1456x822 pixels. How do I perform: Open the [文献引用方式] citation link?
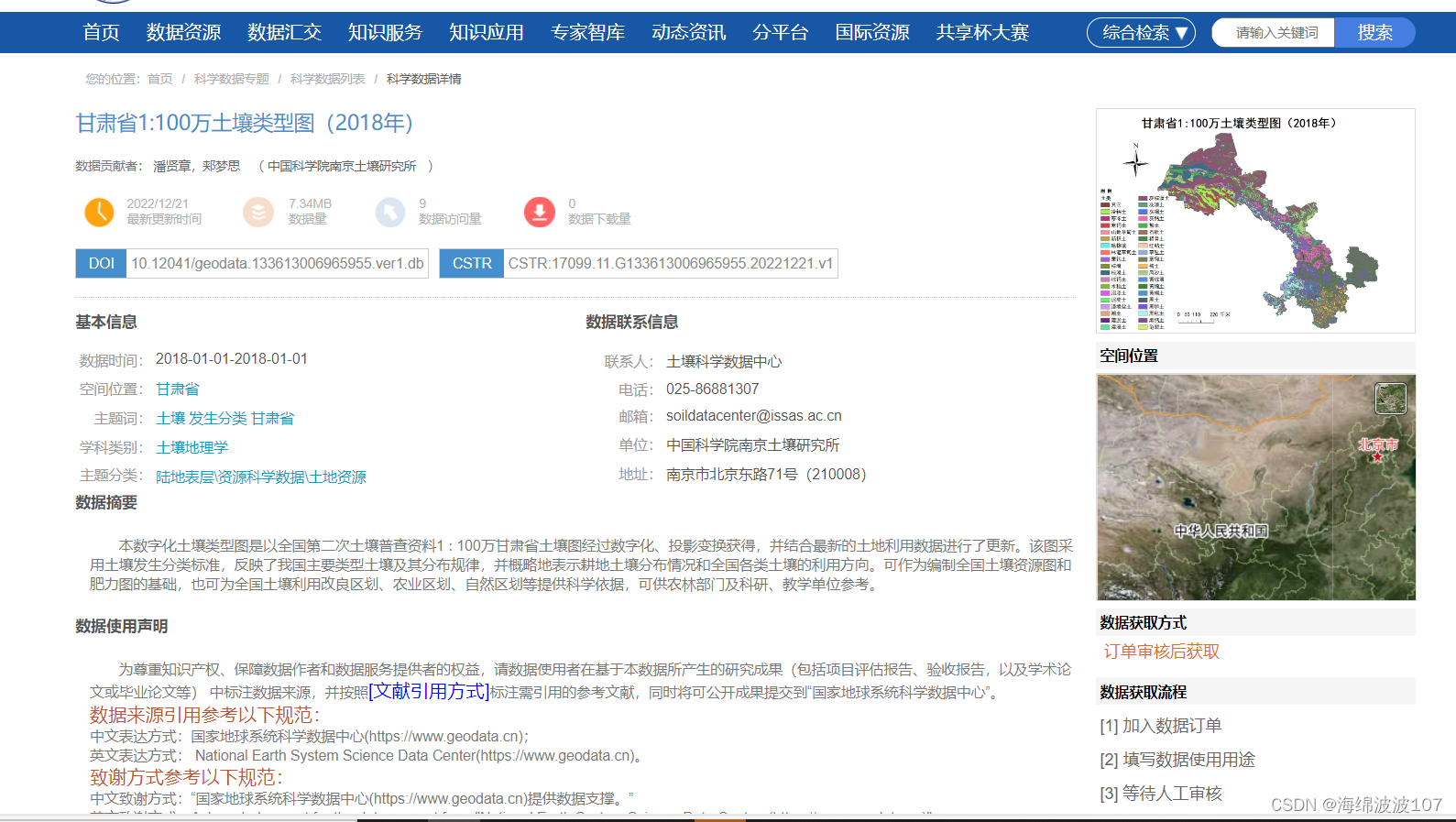(x=429, y=691)
